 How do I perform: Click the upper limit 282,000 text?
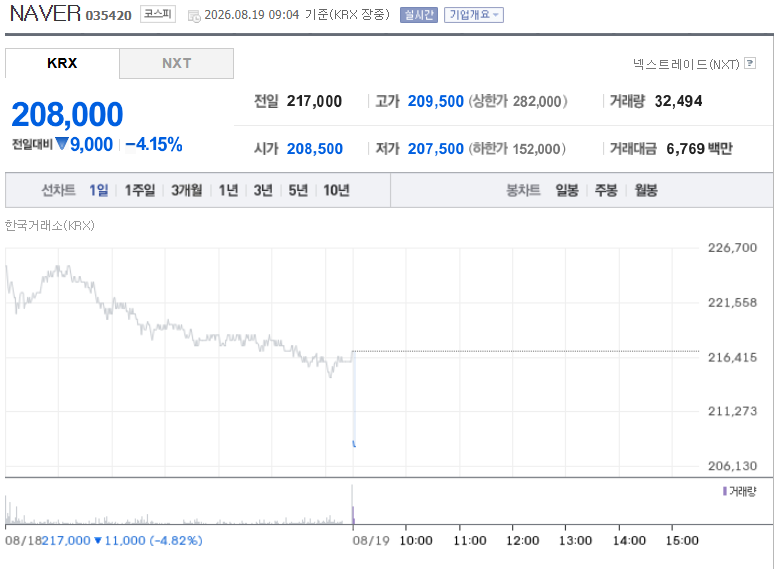point(518,101)
